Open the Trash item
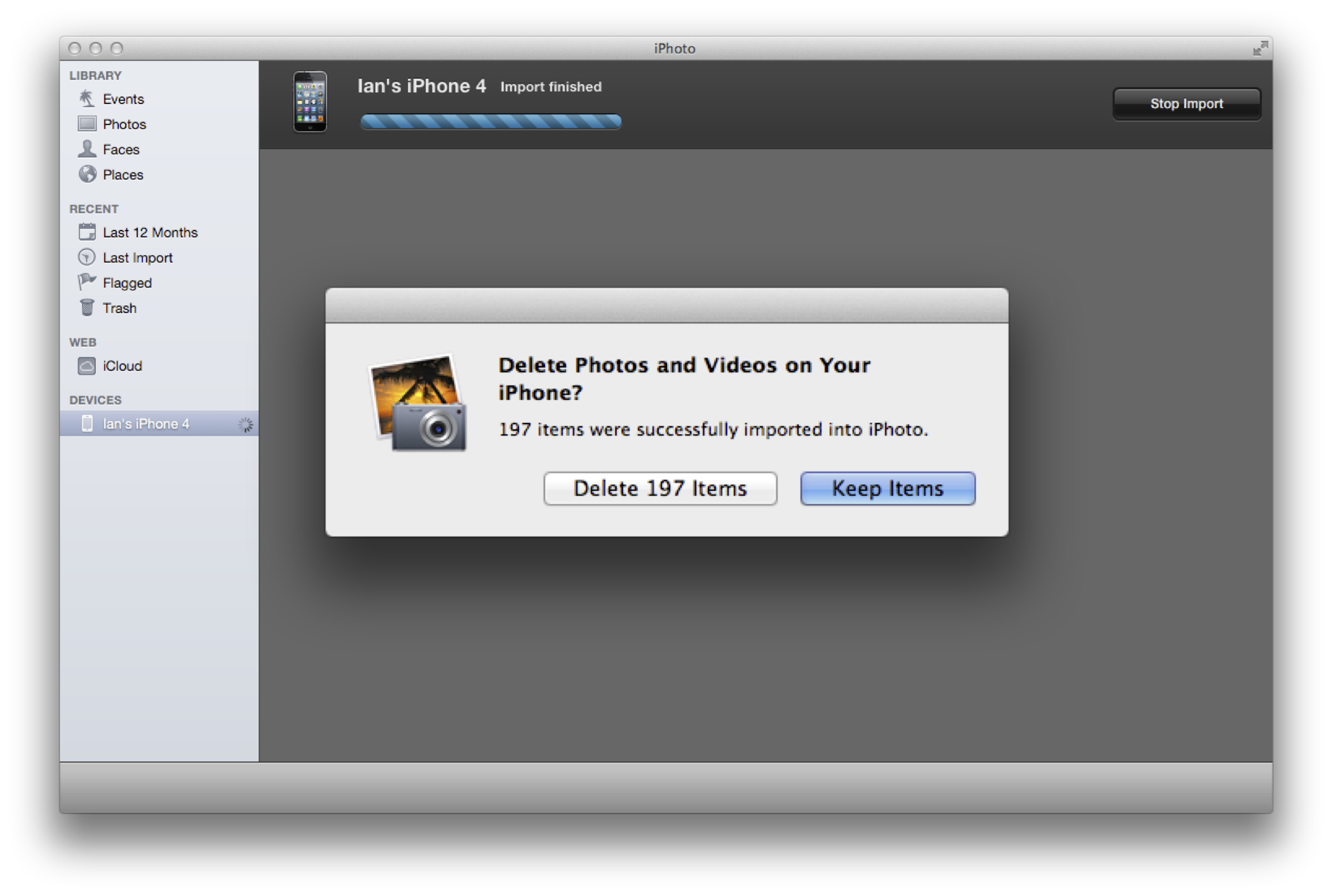This screenshot has height=896, width=1331. 159,308
